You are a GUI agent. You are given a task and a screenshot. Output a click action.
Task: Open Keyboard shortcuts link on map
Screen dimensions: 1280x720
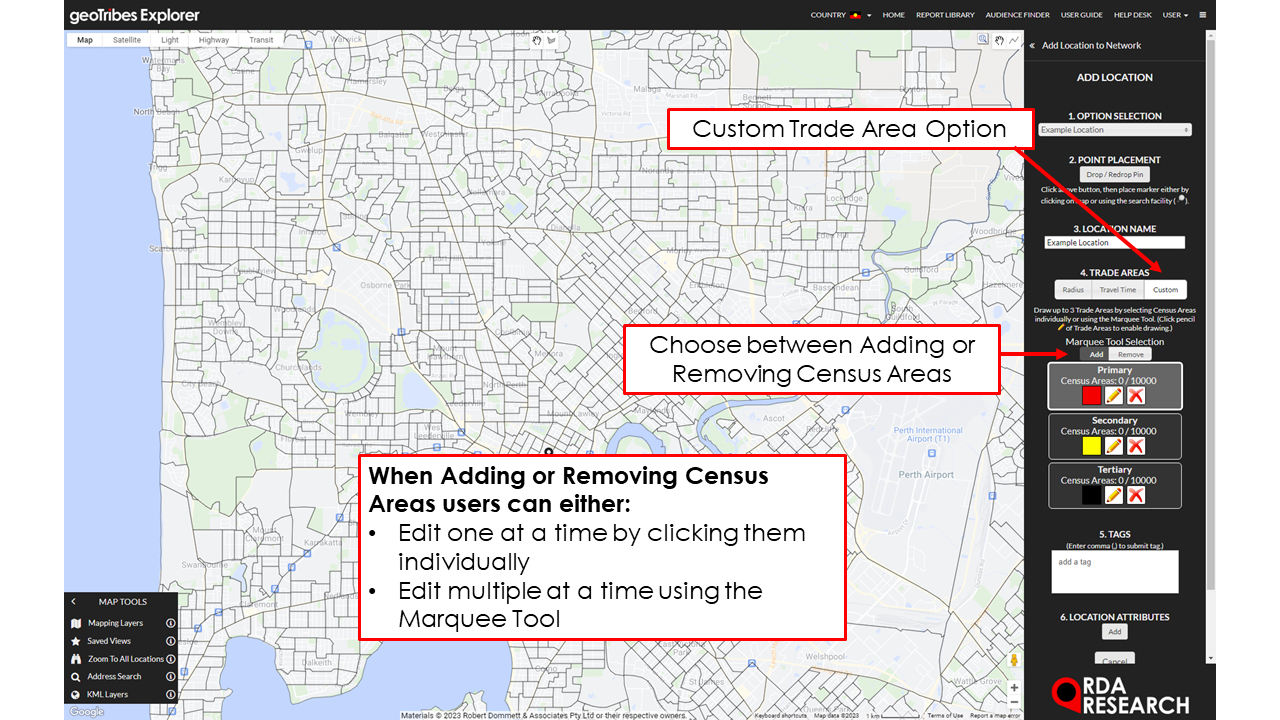(781, 715)
